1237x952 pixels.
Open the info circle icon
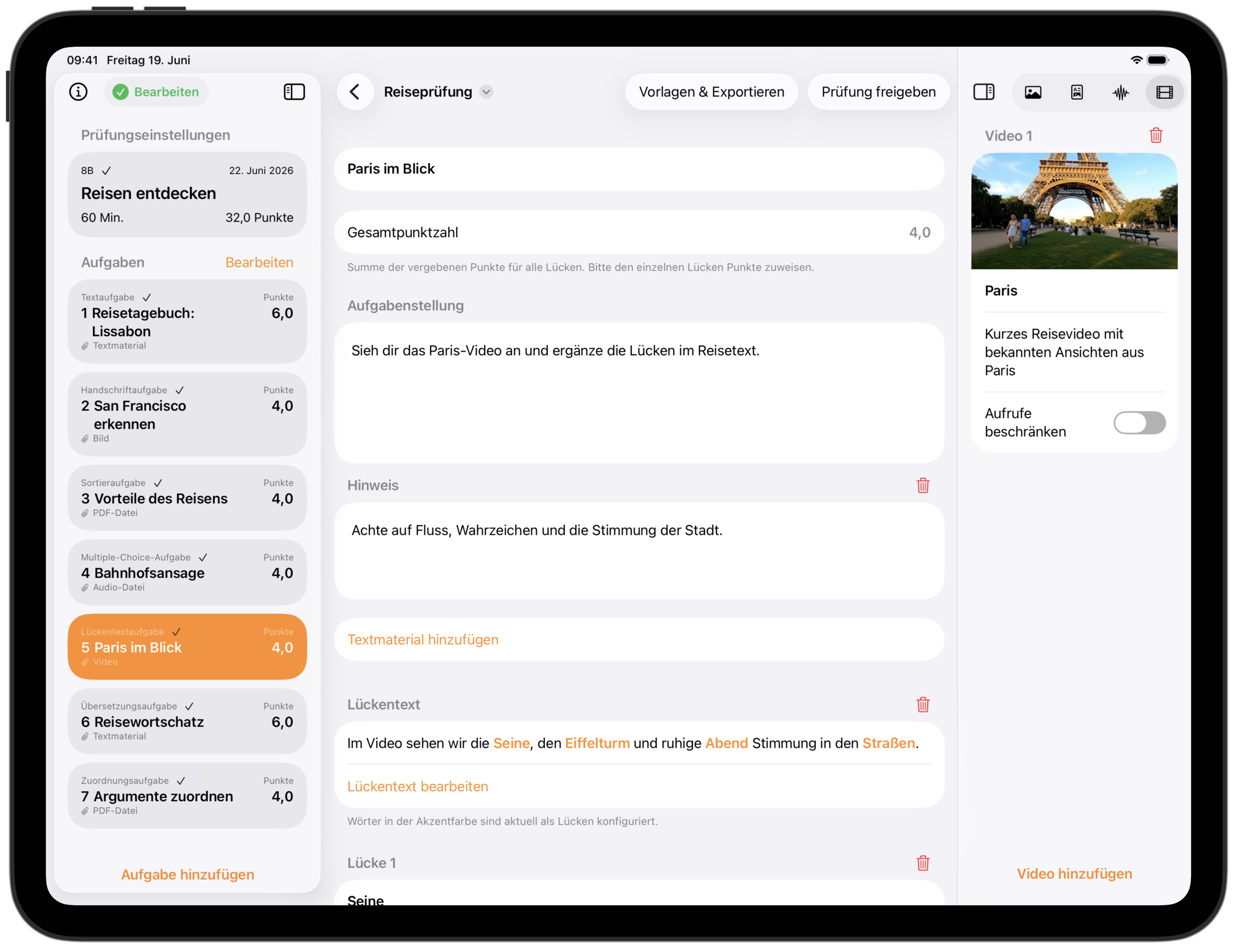[x=78, y=92]
